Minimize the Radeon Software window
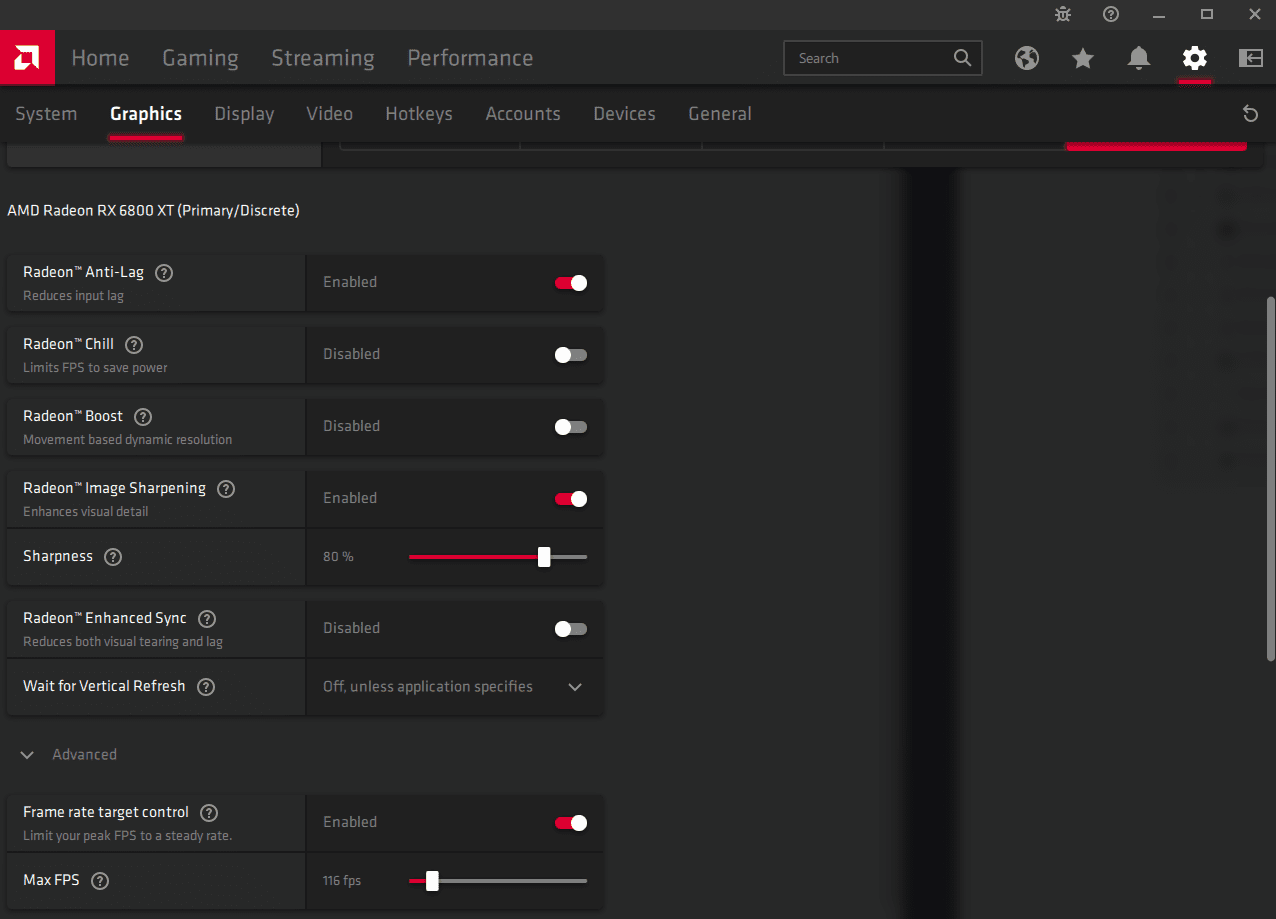 1159,14
